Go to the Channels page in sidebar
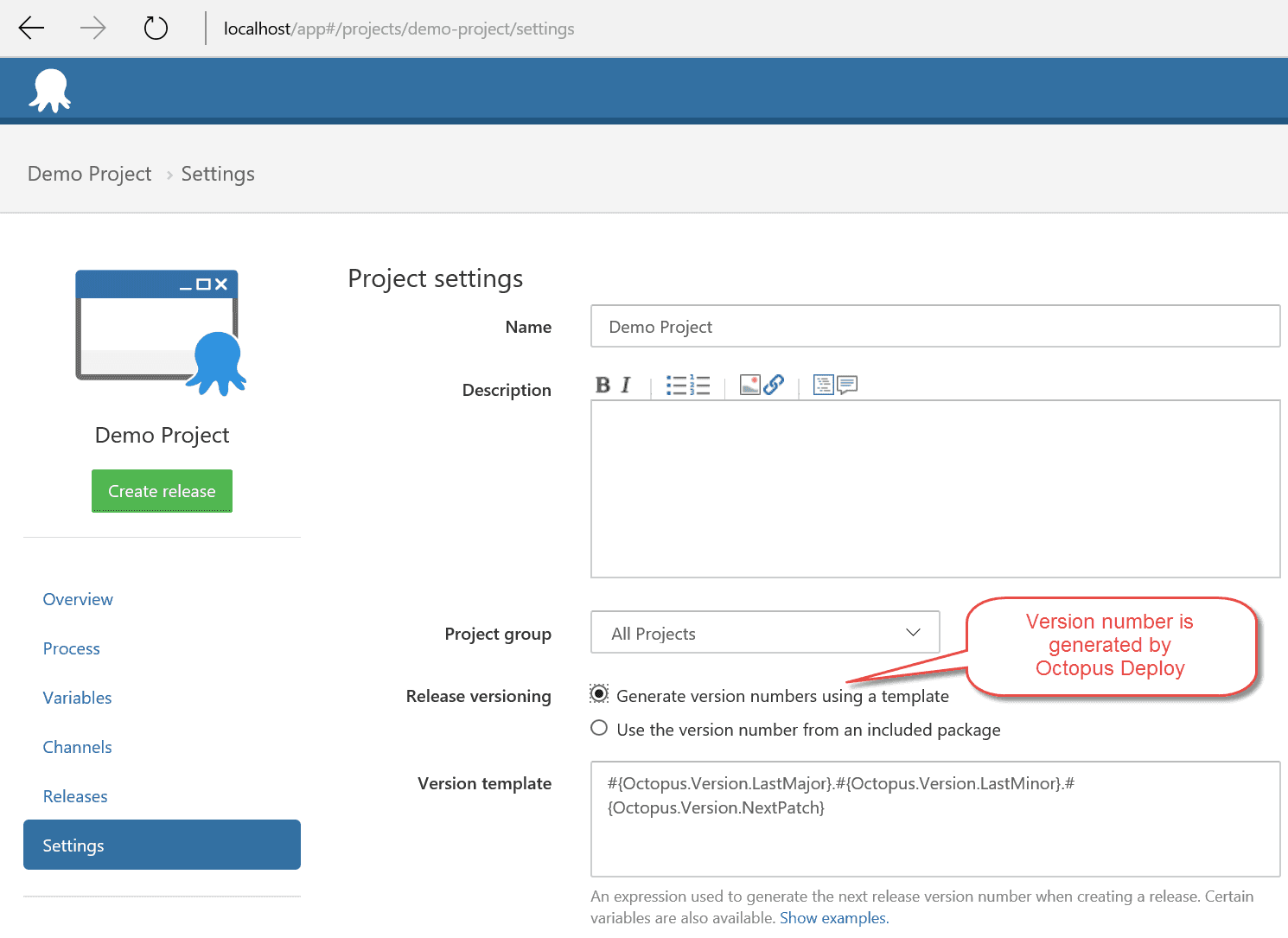 pos(77,747)
